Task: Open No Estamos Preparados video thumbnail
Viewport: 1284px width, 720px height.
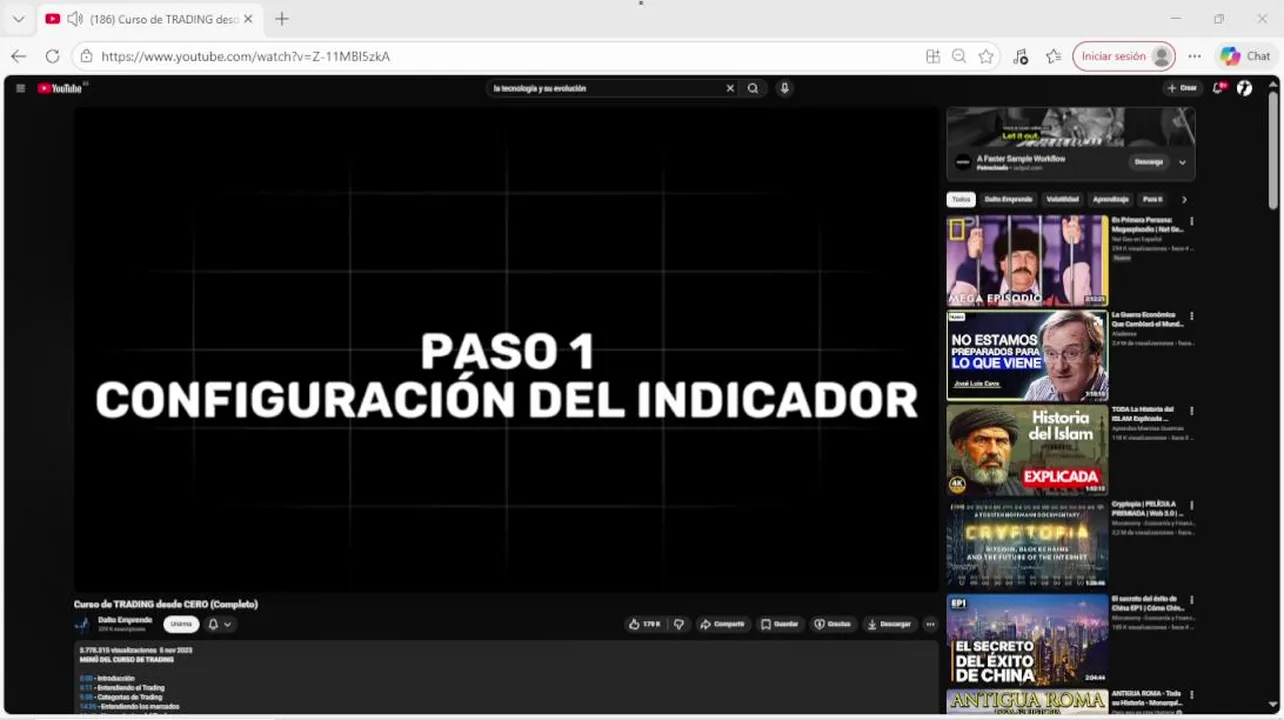Action: pyautogui.click(x=1027, y=355)
